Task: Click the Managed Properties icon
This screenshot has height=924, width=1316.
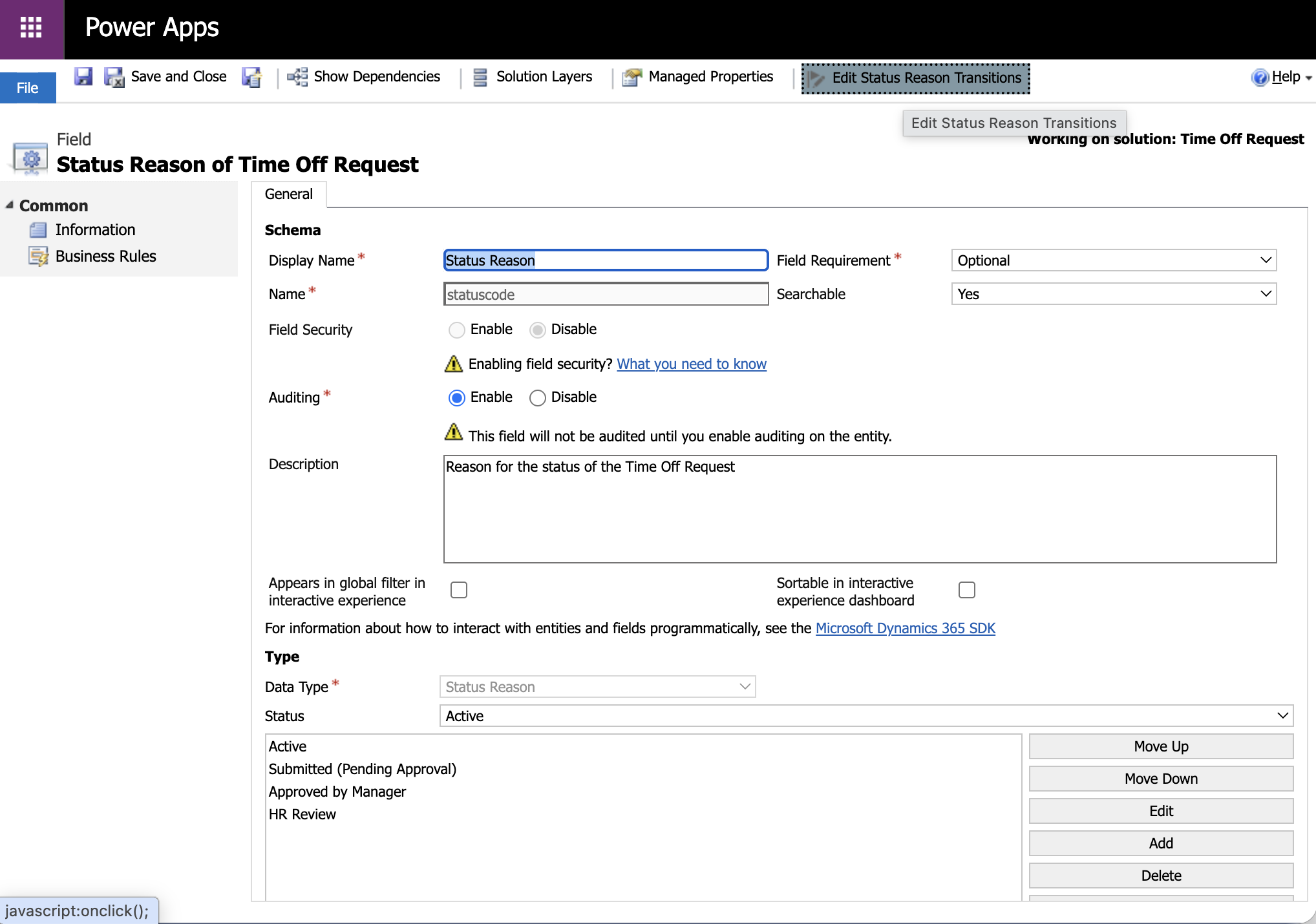Action: (x=631, y=78)
